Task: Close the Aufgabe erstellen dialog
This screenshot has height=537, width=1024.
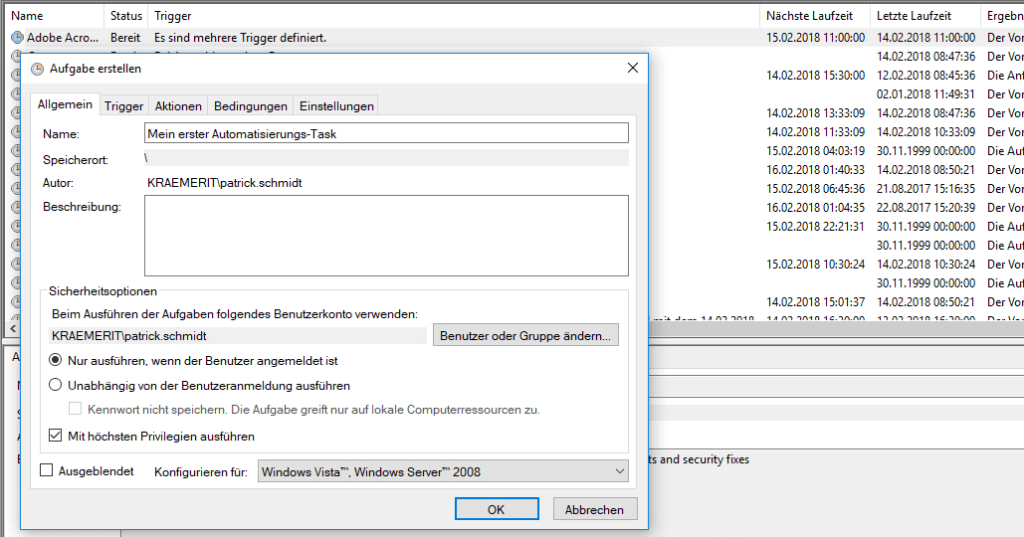Action: [x=632, y=68]
